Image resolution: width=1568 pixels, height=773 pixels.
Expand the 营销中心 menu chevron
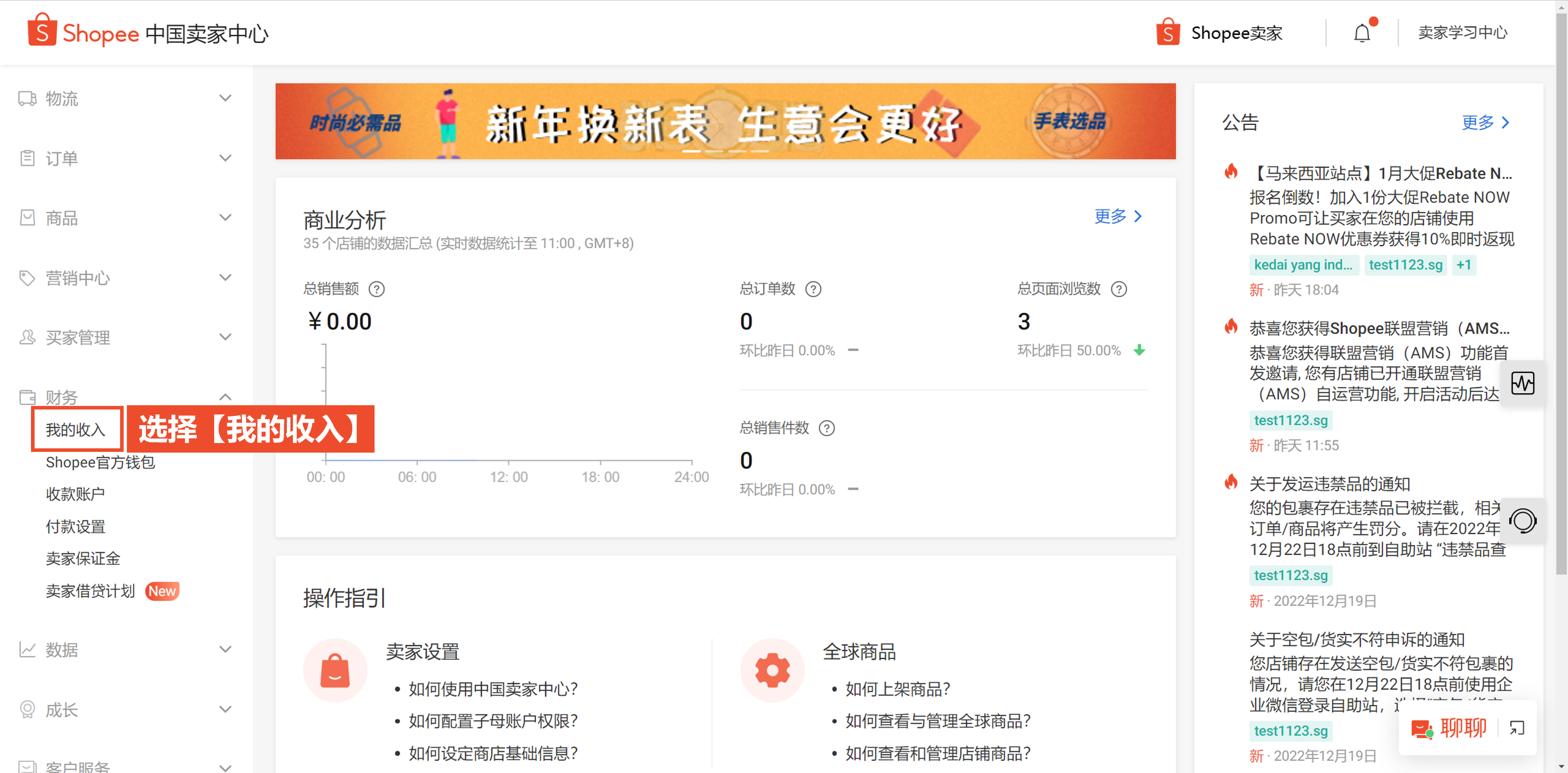point(225,278)
